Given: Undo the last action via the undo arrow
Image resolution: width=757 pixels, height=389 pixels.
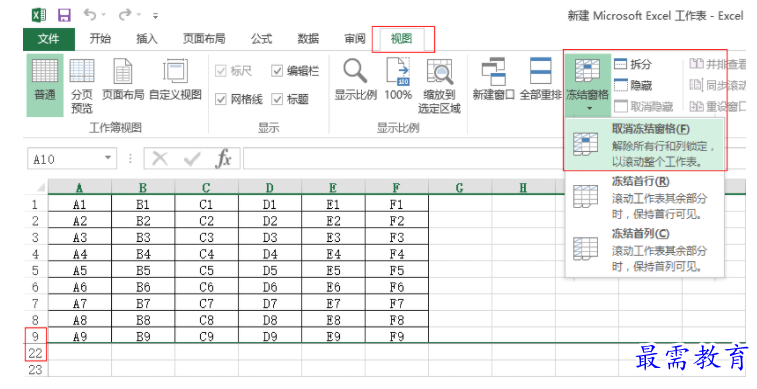Looking at the screenshot, I should coord(90,15).
